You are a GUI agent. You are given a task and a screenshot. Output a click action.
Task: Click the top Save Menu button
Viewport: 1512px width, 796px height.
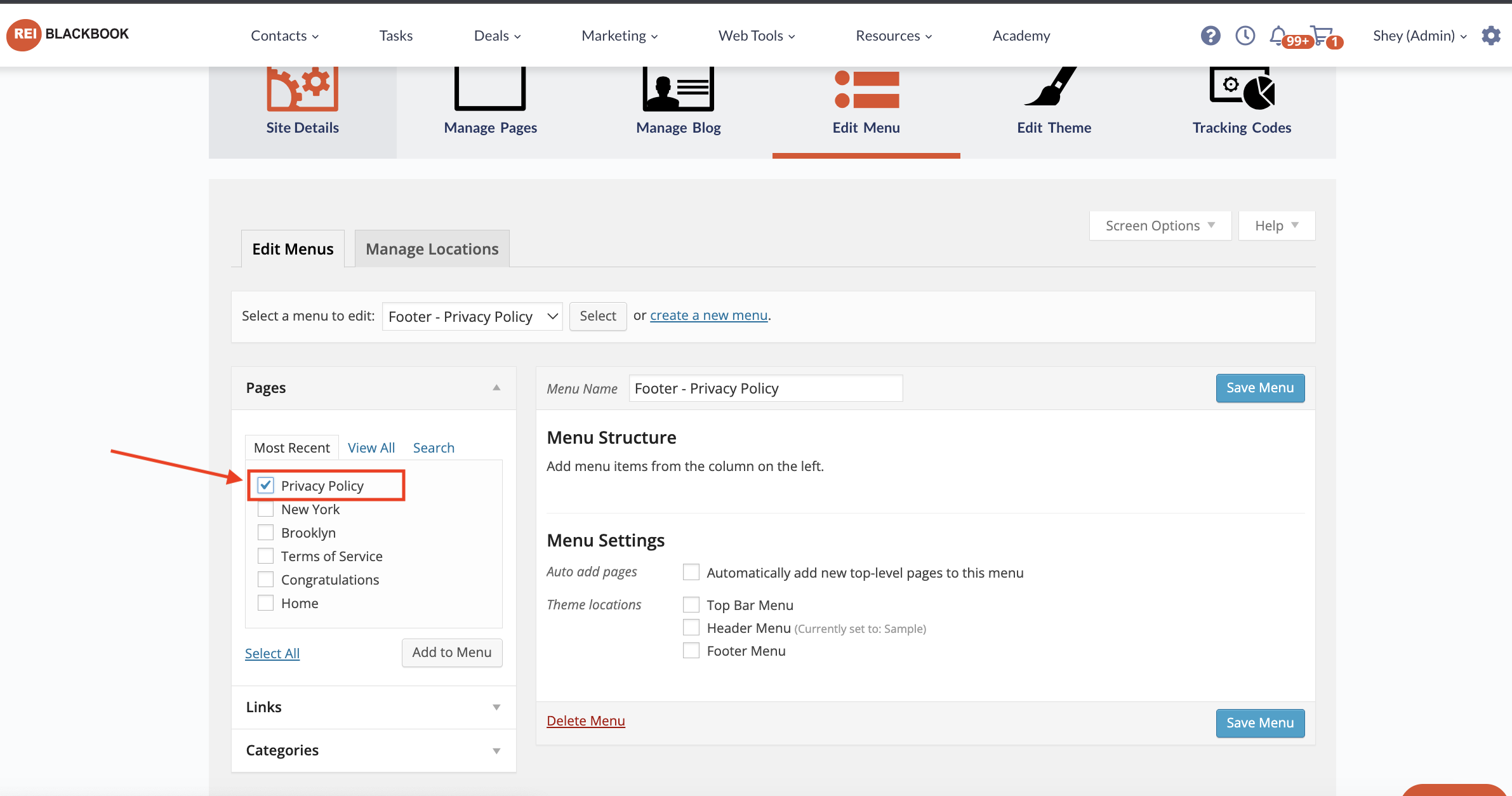[x=1260, y=388]
